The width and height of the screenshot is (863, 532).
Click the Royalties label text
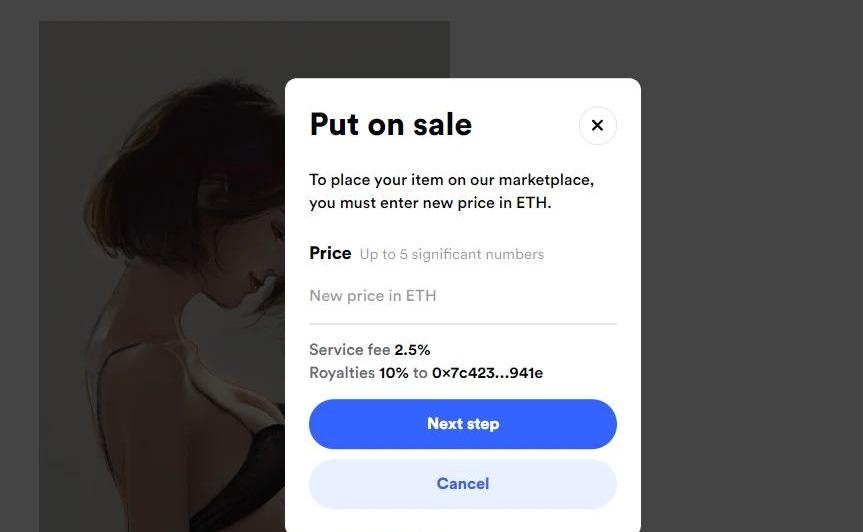(342, 373)
